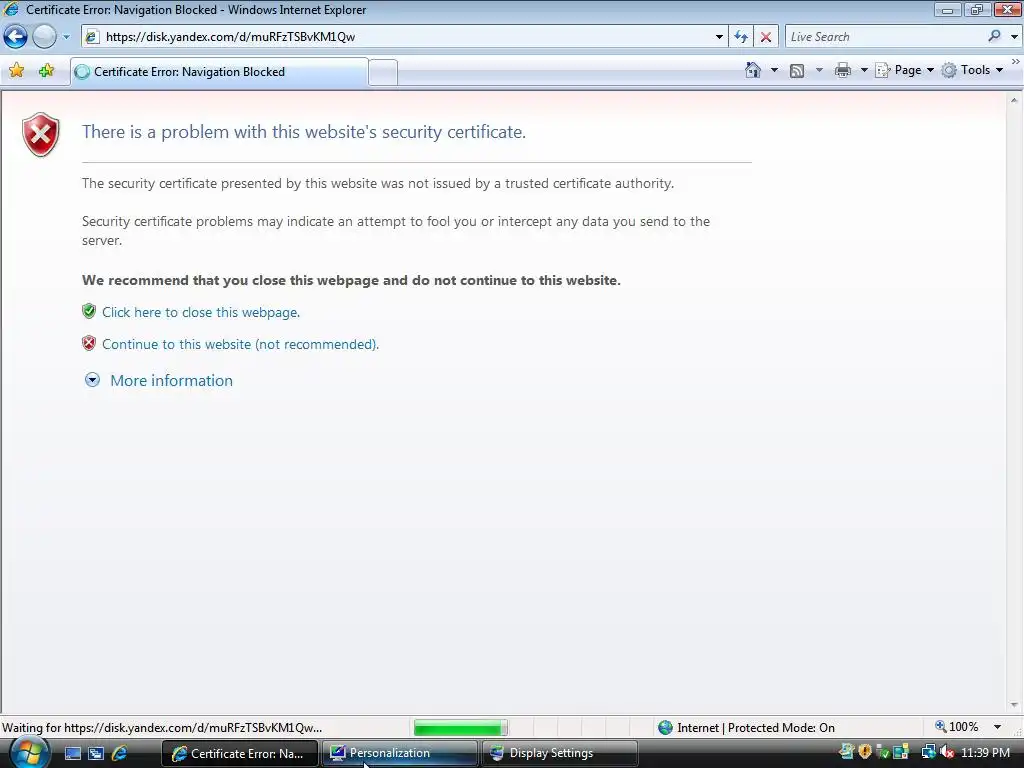The image size is (1024, 768).
Task: Open a new blank tab
Action: pos(383,72)
